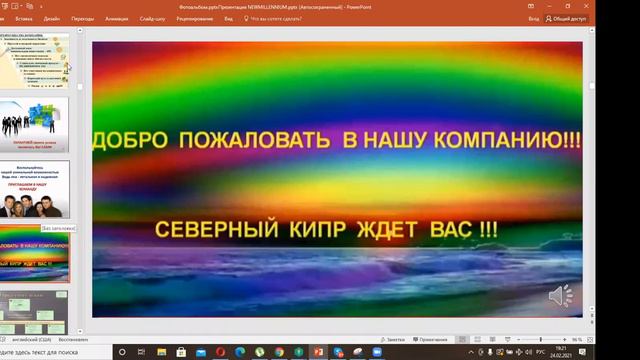Open Microsoft Store from taskbar
Viewport: 640px width, 360px height.
[x=181, y=352]
